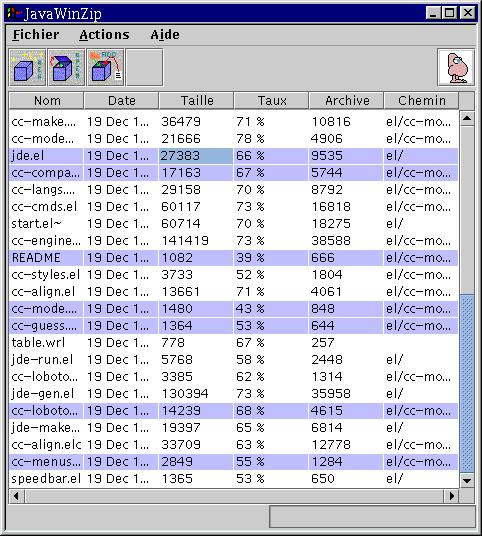The height and width of the screenshot is (536, 482).
Task: Click the Add files toolbar icon
Action: 105,67
